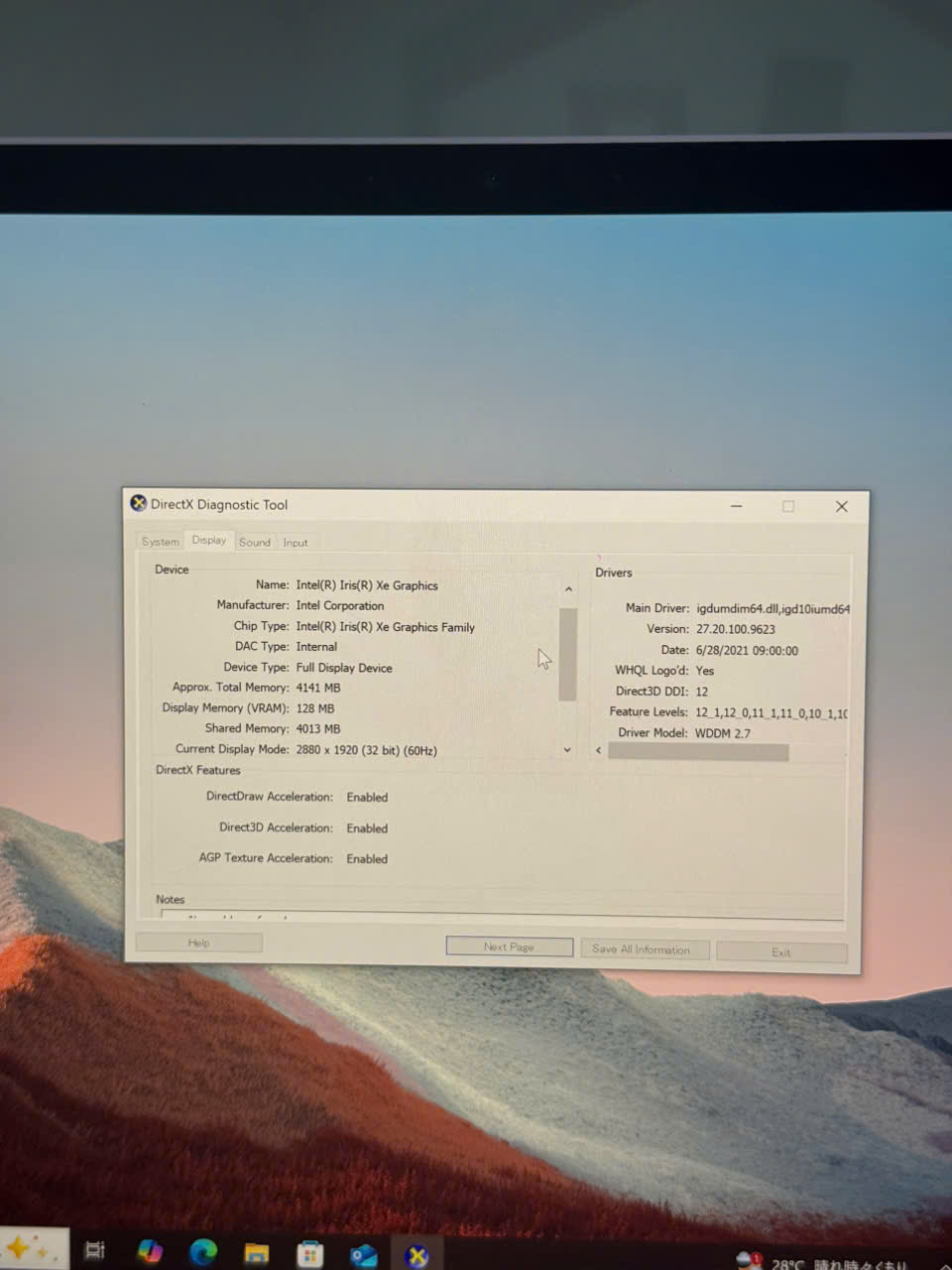Viewport: 952px width, 1270px height.
Task: Switch to the System tab
Action: click(160, 542)
